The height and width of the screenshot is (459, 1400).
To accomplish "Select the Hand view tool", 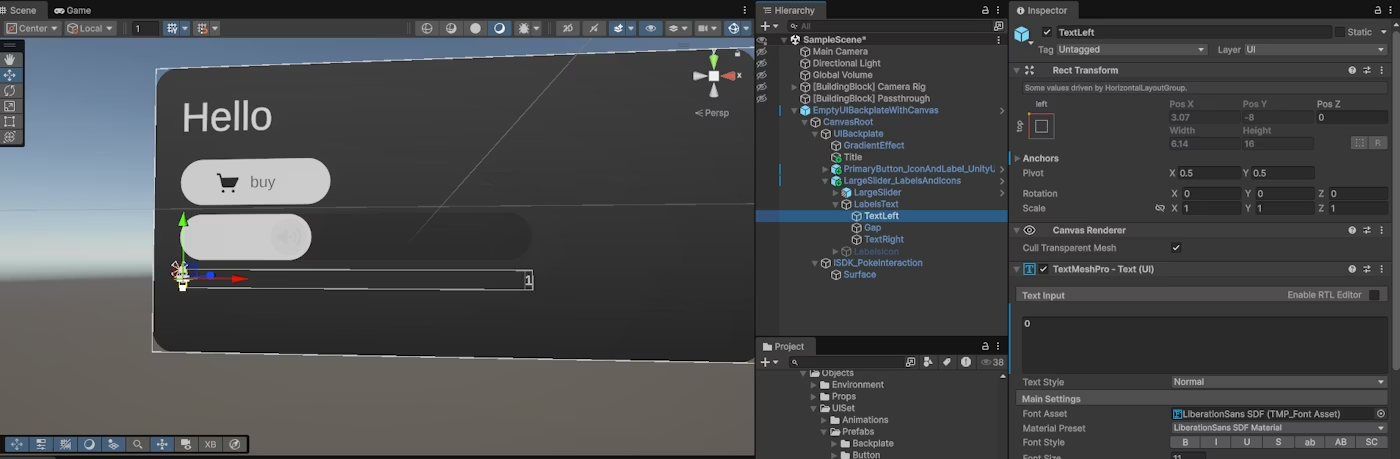I will (x=10, y=60).
